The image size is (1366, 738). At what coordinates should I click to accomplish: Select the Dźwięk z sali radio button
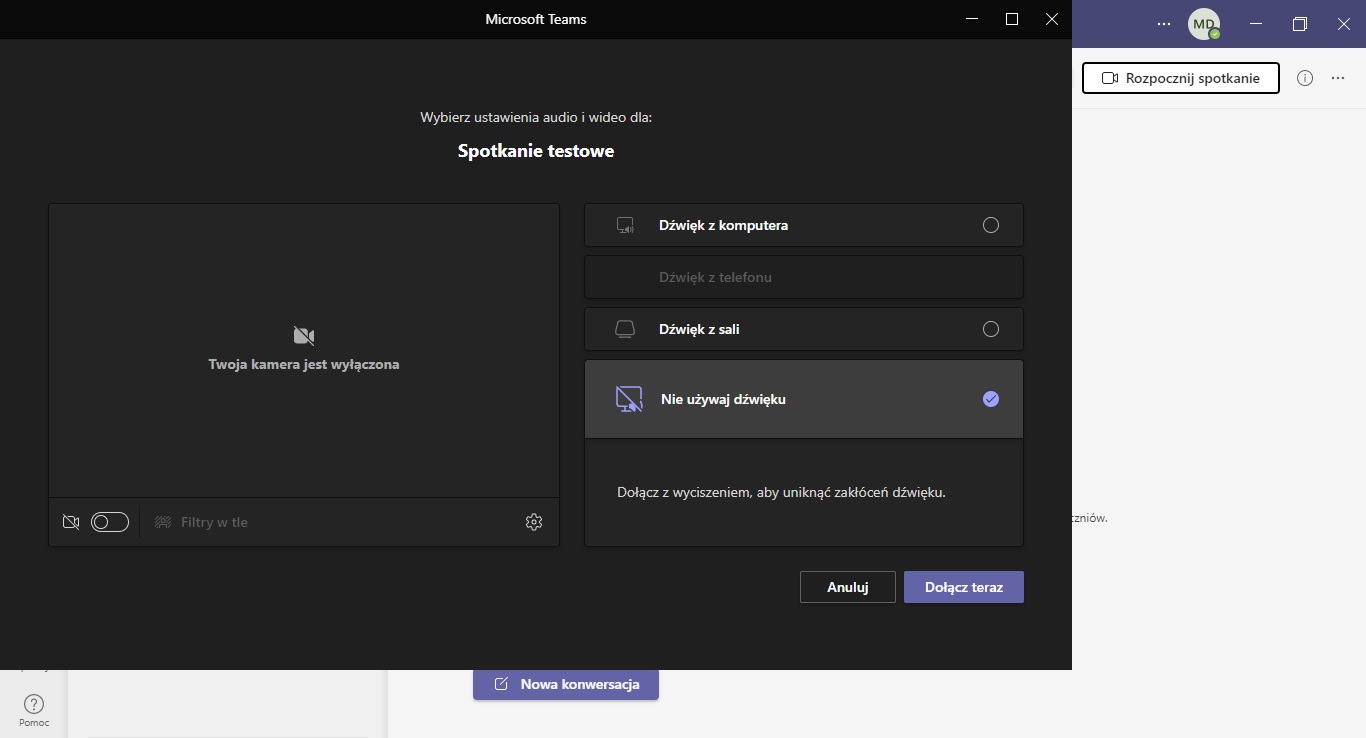click(x=991, y=329)
